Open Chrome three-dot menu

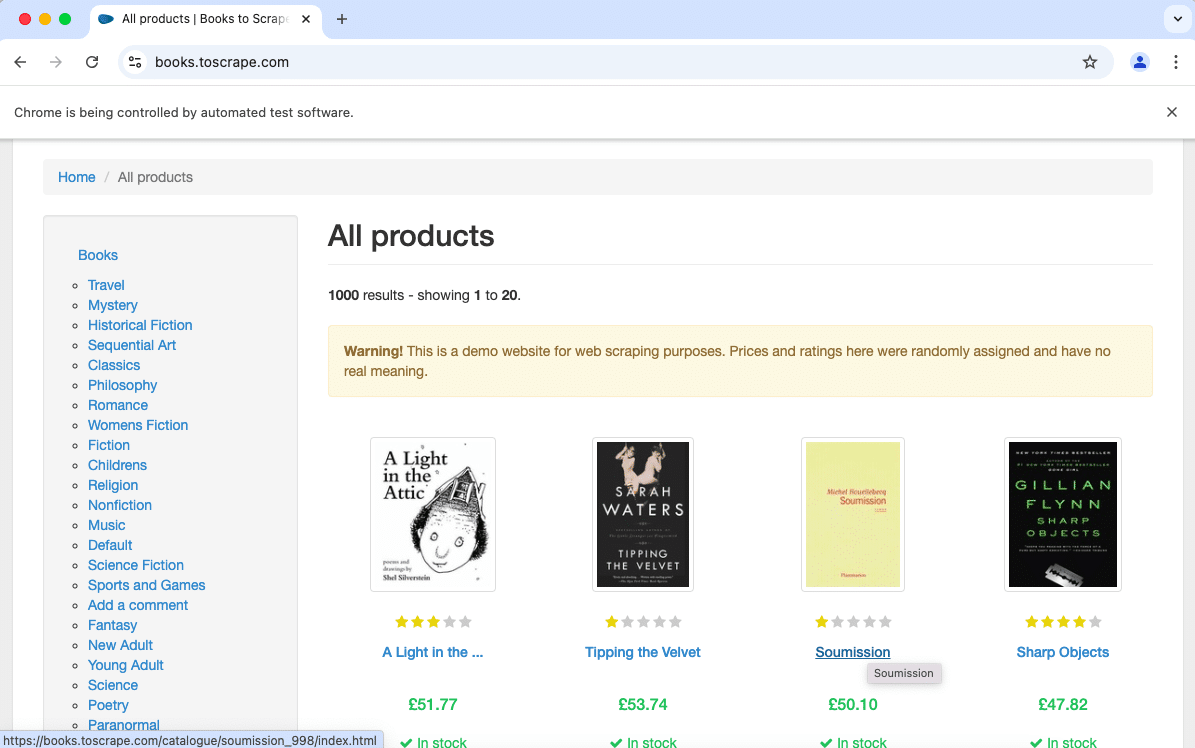(1175, 62)
